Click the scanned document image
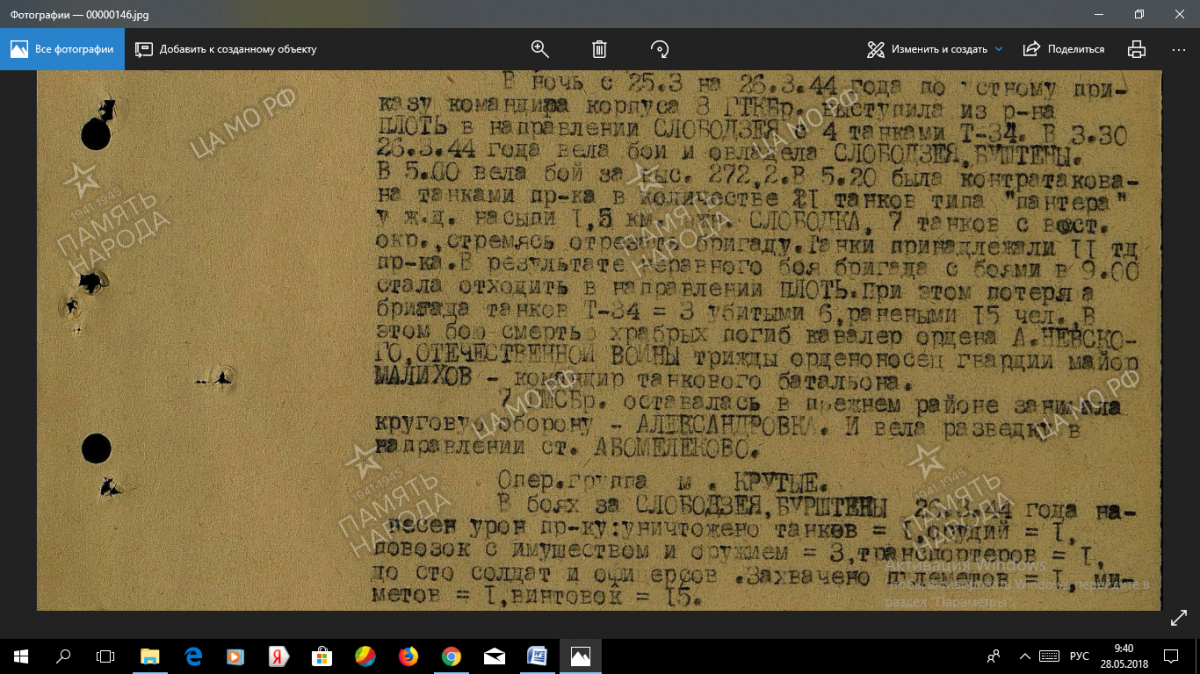Image resolution: width=1200 pixels, height=674 pixels. (x=599, y=340)
